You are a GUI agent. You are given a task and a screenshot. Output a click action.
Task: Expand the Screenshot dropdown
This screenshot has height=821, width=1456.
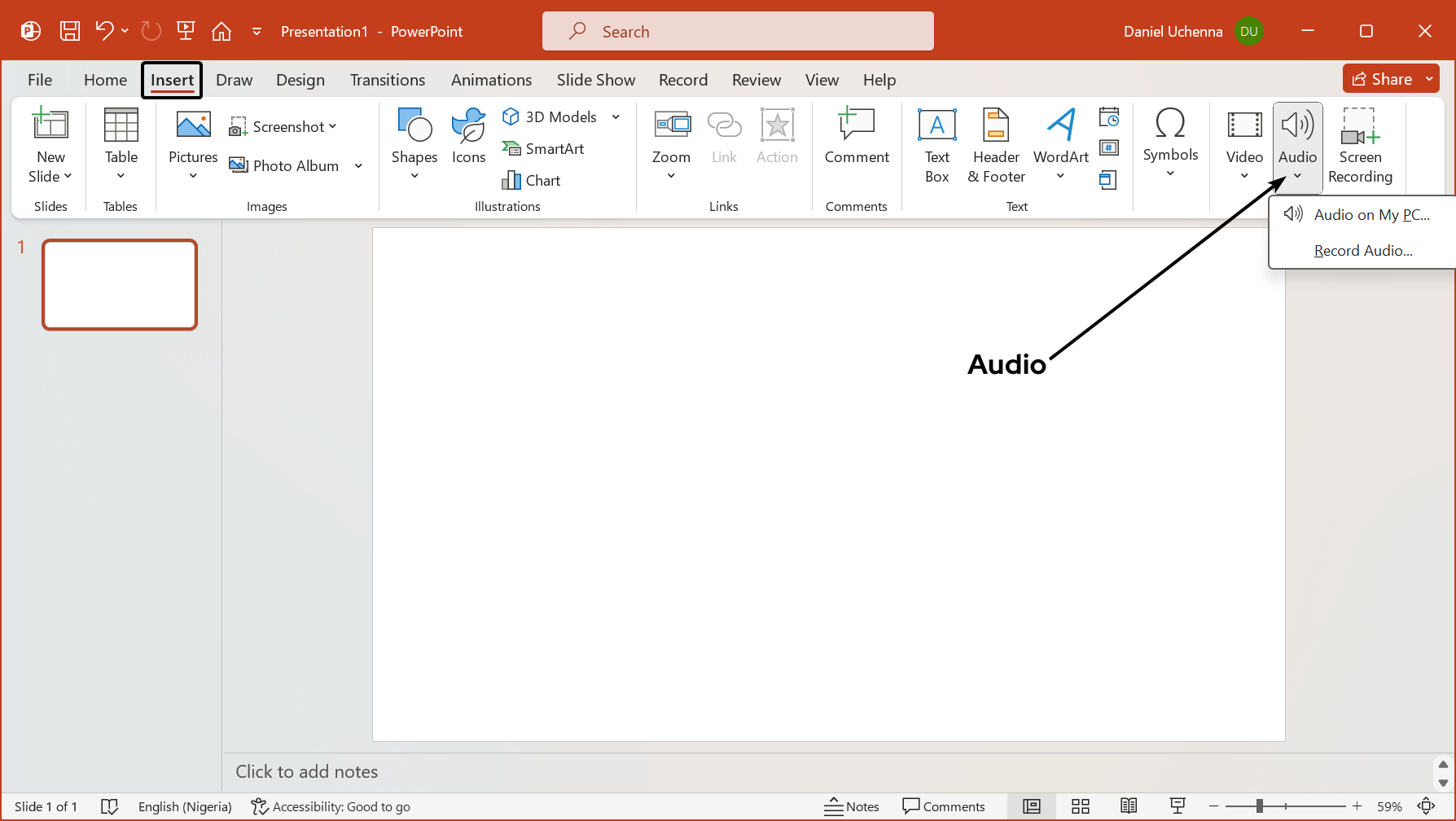tap(332, 126)
